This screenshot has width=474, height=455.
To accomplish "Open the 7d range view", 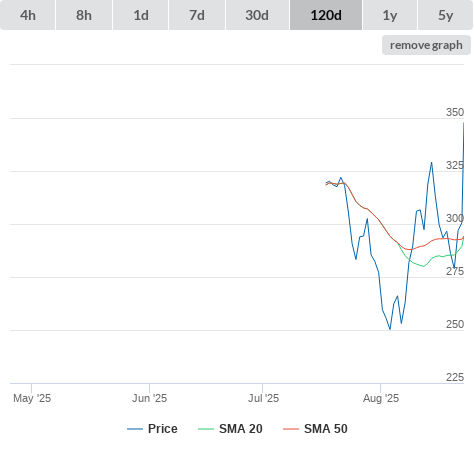I will click(x=197, y=15).
